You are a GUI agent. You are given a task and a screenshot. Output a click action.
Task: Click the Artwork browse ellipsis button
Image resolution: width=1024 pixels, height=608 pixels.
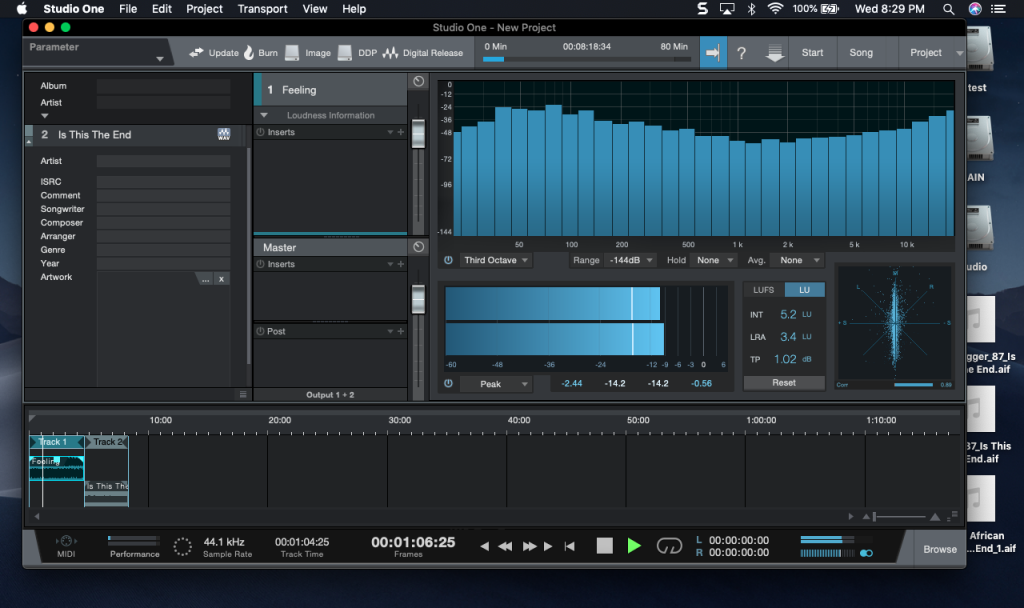point(205,279)
